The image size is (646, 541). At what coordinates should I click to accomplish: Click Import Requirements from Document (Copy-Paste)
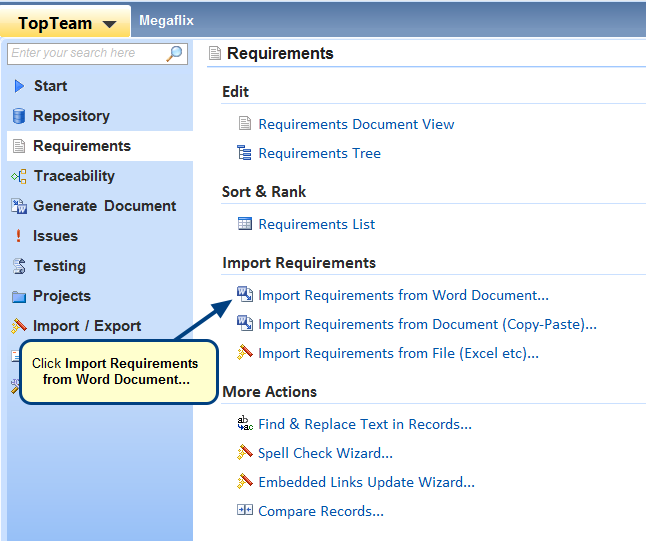(x=427, y=324)
